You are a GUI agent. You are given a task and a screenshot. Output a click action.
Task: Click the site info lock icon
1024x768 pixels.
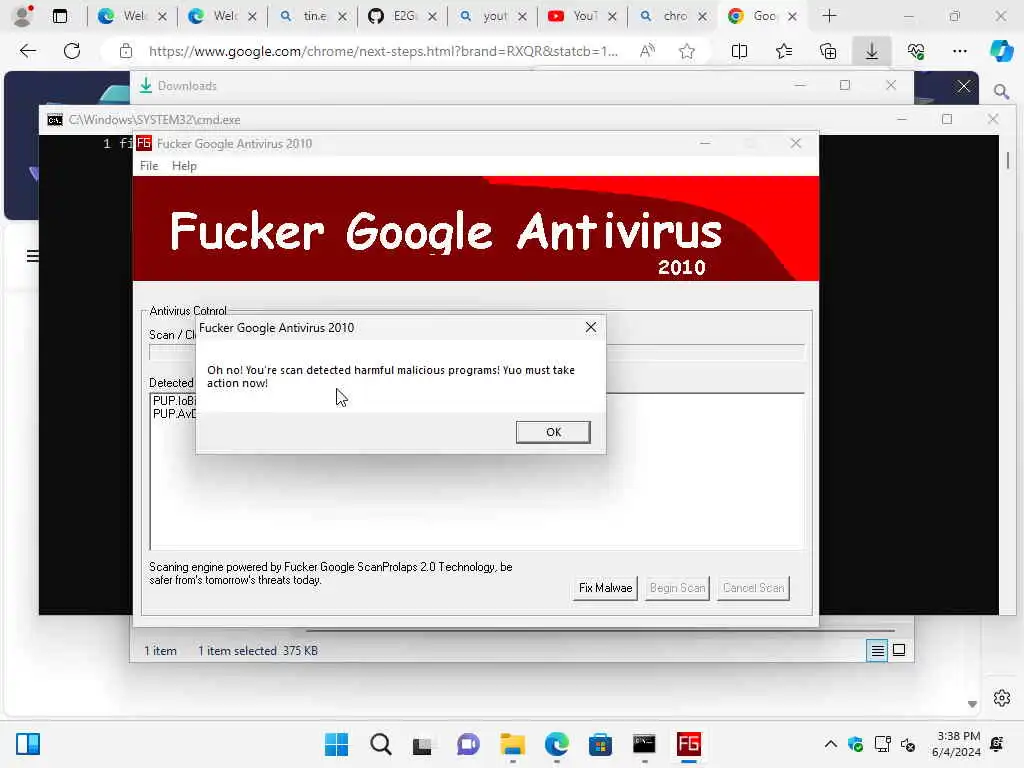point(126,51)
